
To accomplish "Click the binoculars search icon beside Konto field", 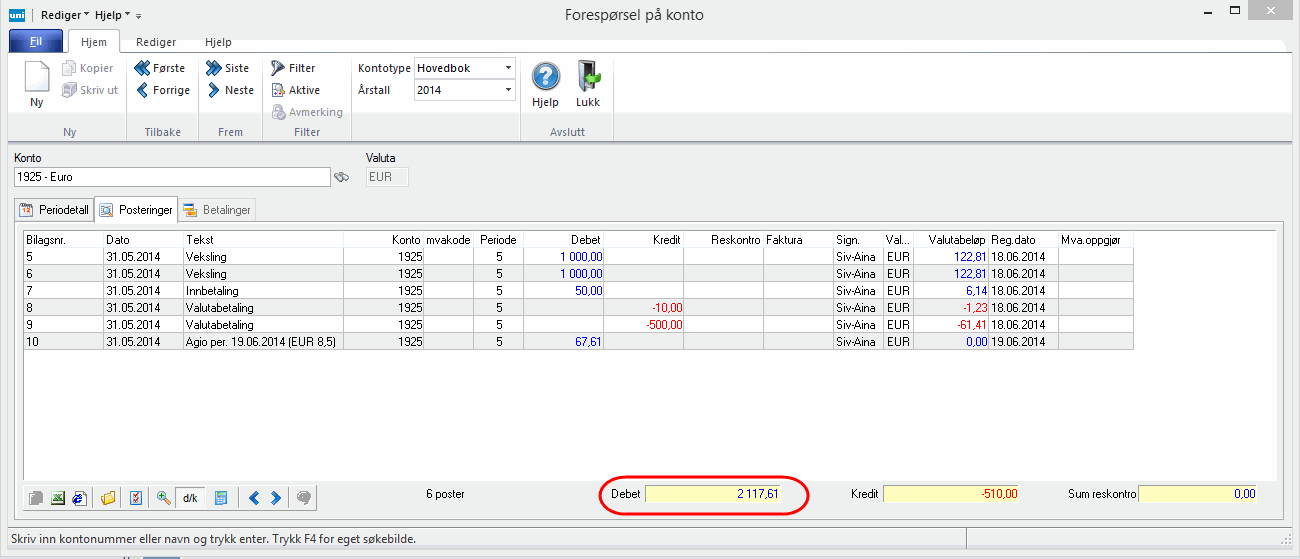I will [x=342, y=178].
